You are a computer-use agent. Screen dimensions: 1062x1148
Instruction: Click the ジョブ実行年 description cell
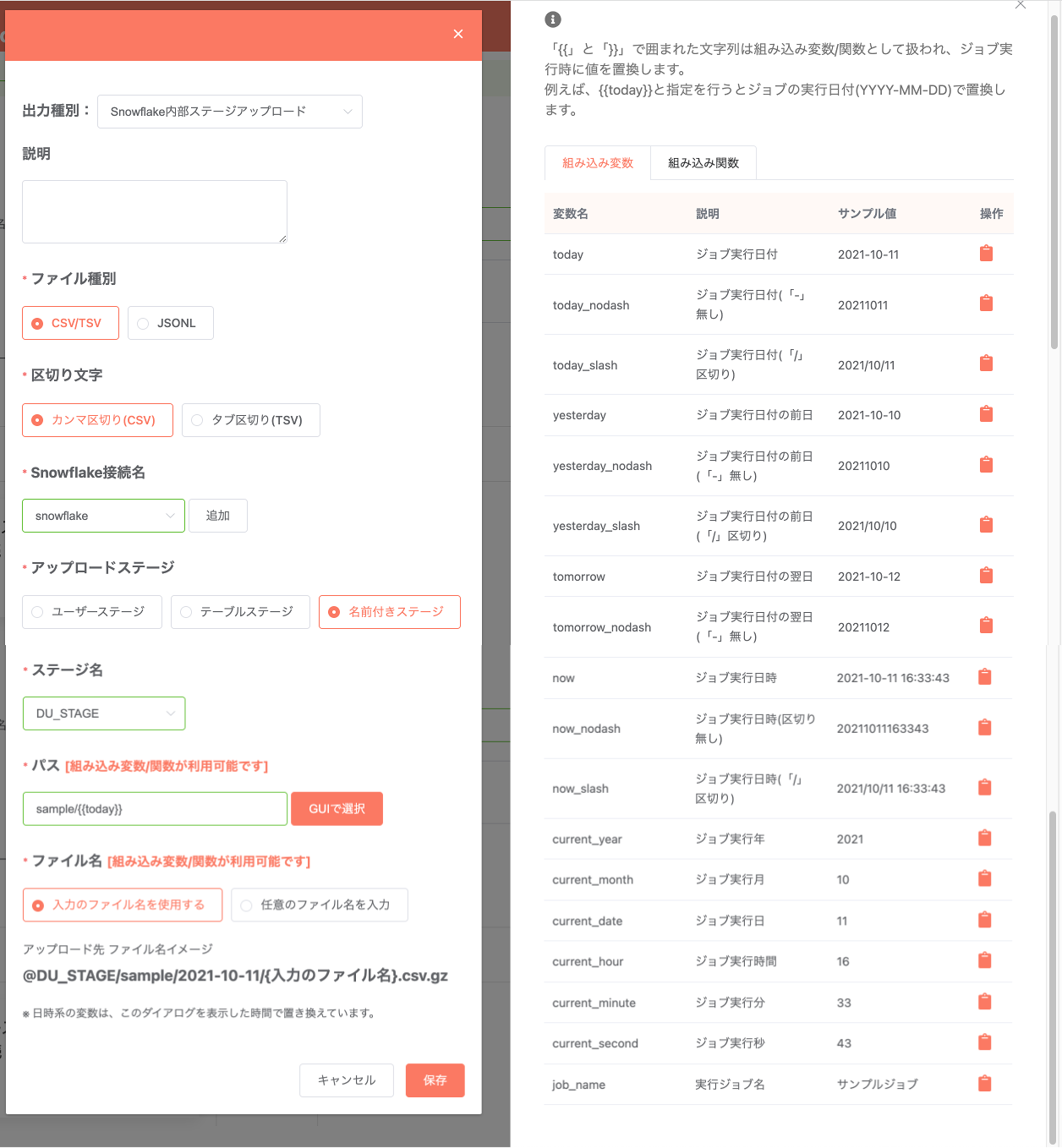730,839
